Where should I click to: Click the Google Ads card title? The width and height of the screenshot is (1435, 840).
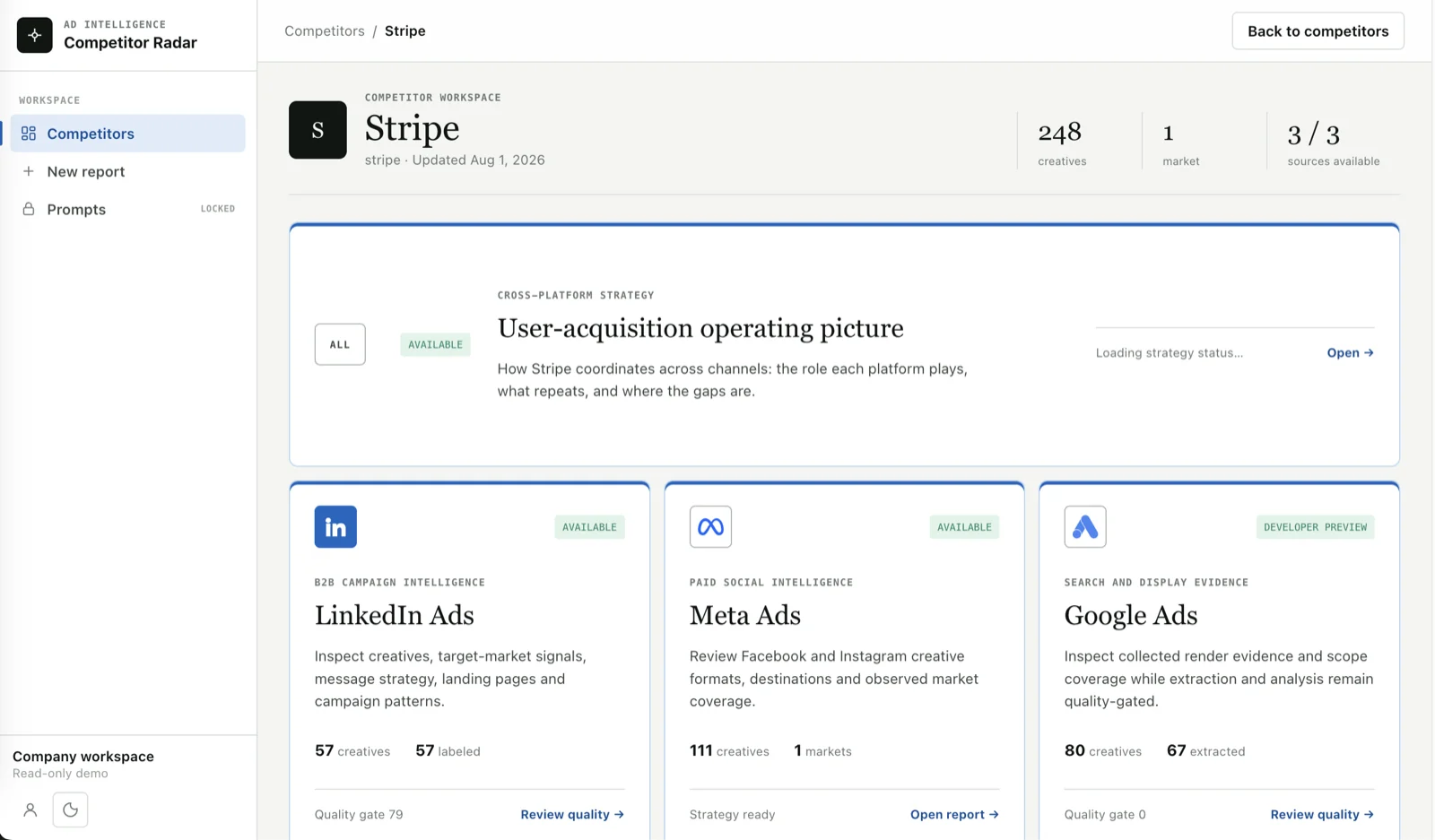pos(1130,616)
